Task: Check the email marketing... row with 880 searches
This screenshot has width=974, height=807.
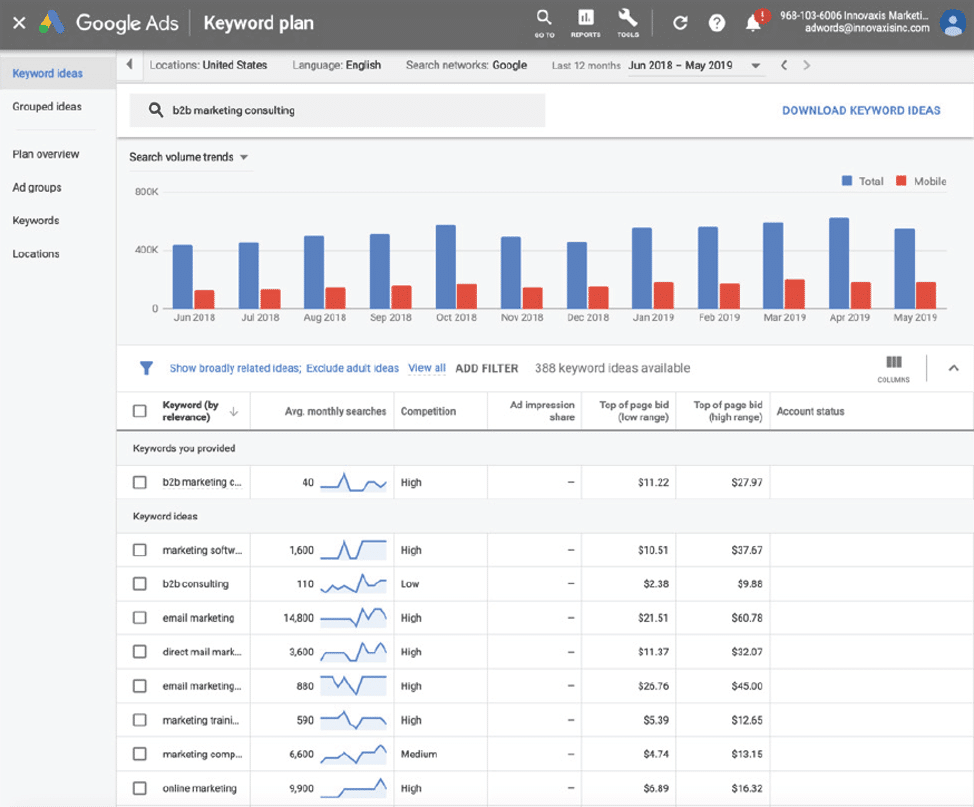Action: click(140, 686)
